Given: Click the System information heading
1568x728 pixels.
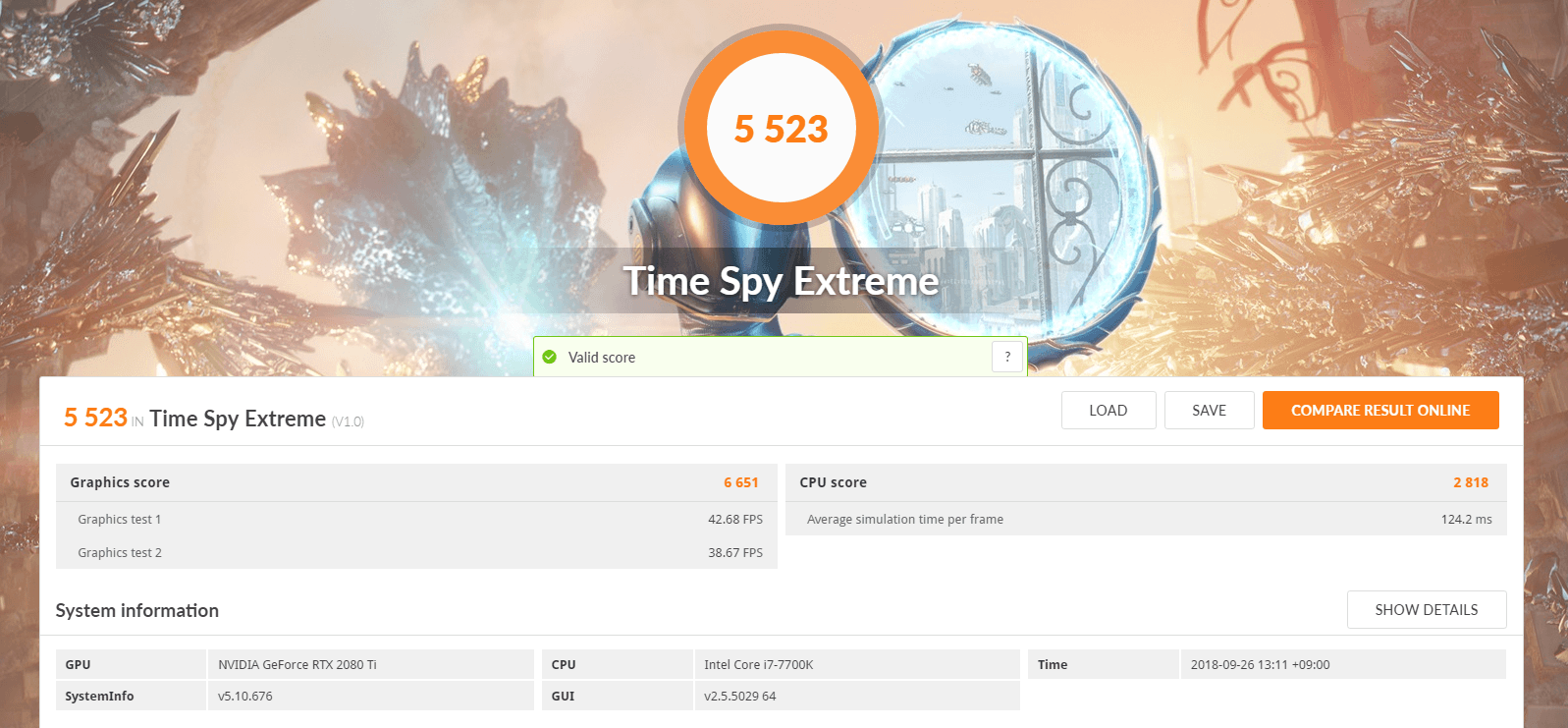Looking at the screenshot, I should pos(137,610).
